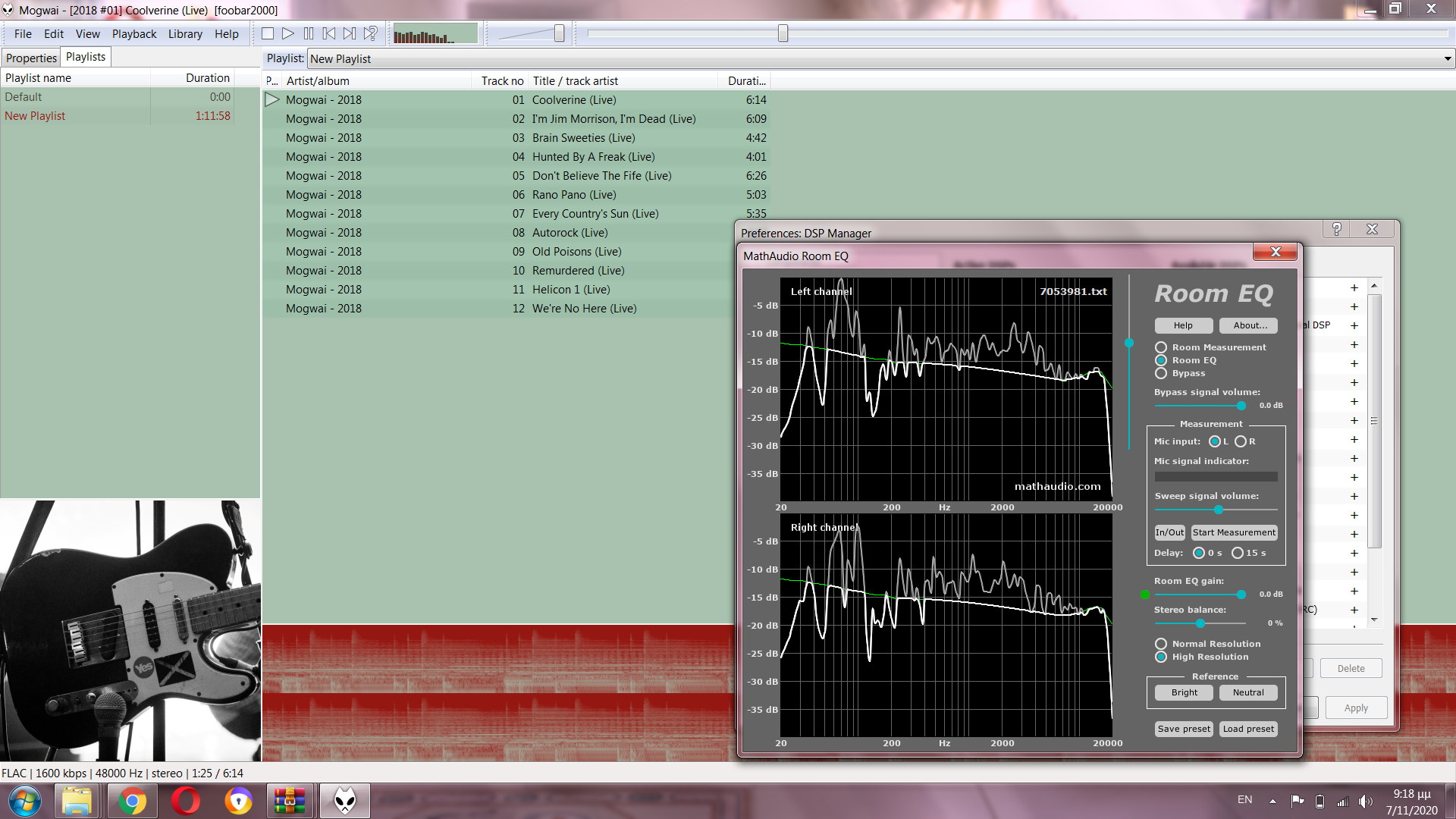The width and height of the screenshot is (1456, 819).
Task: Set delay to 15 s
Action: point(1238,553)
